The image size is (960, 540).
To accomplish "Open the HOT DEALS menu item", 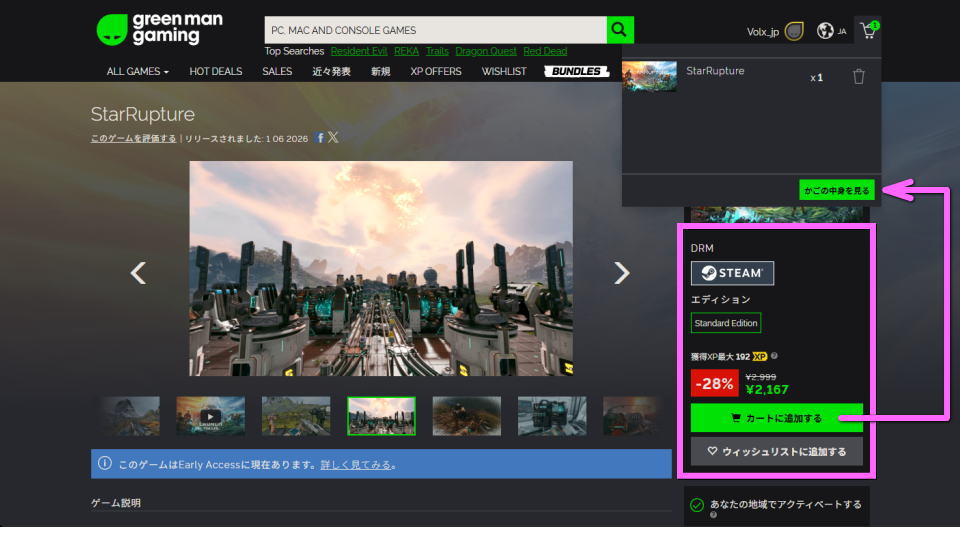I will [215, 72].
